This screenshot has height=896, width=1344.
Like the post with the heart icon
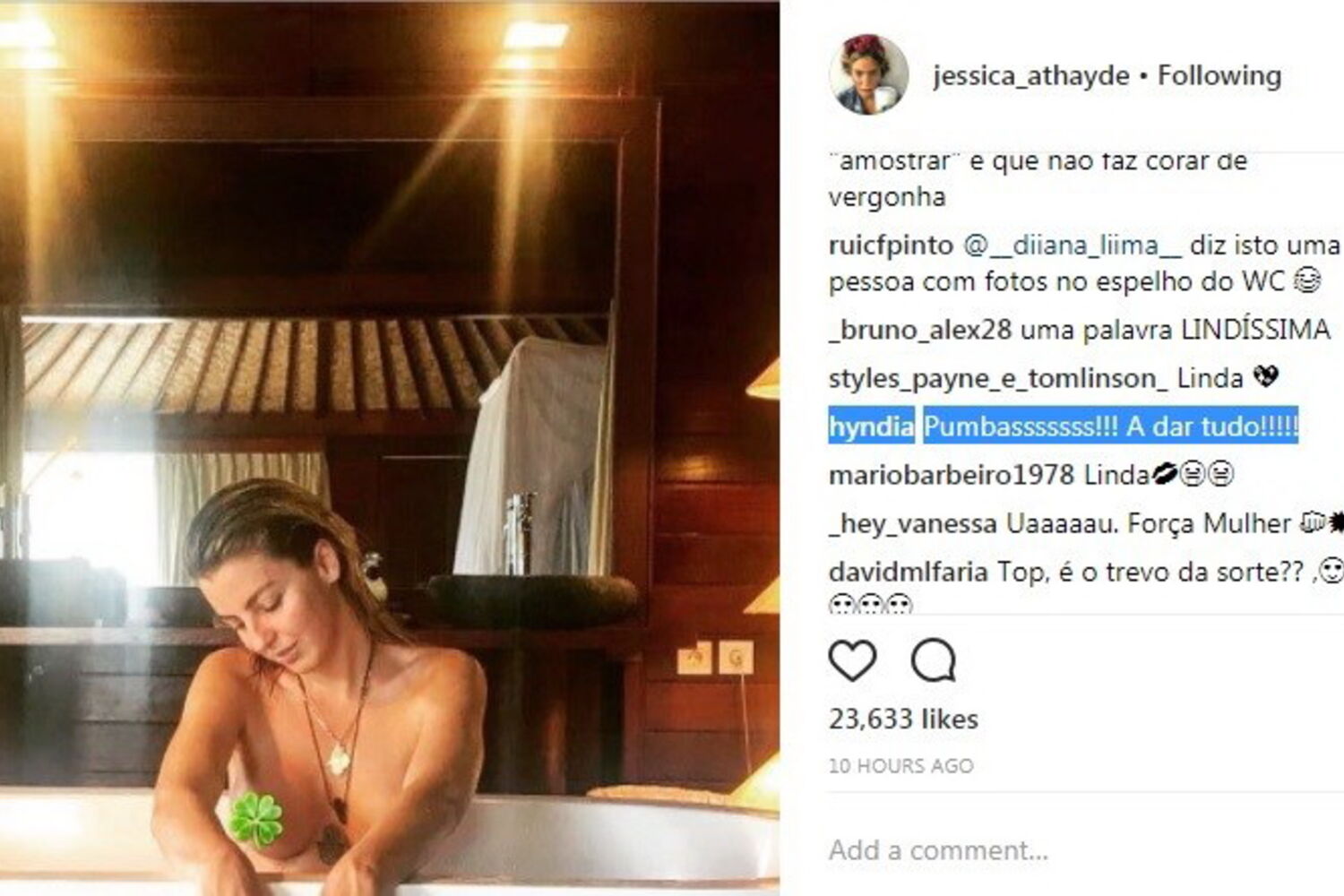pos(852,661)
